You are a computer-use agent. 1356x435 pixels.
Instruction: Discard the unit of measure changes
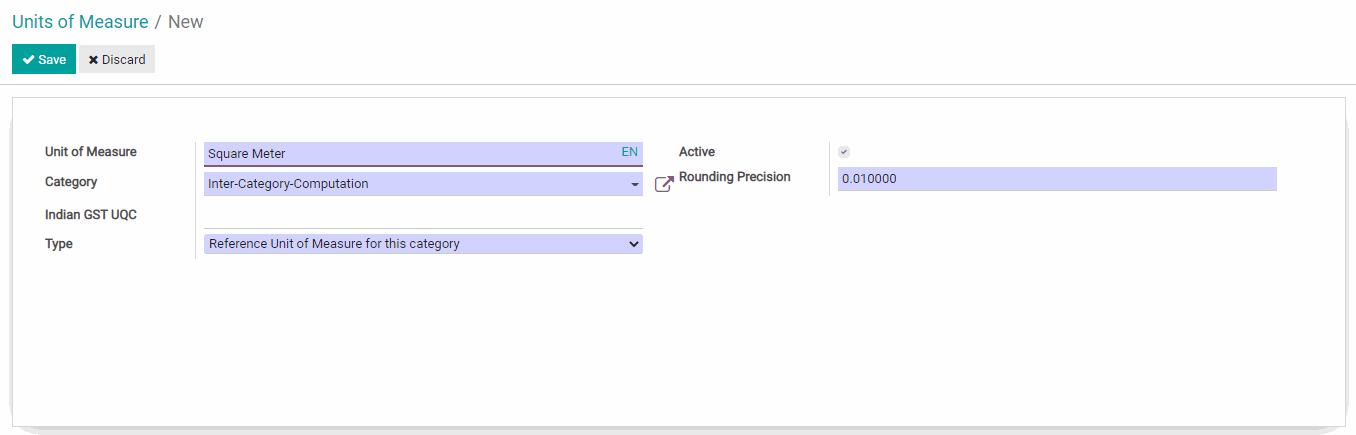point(117,60)
